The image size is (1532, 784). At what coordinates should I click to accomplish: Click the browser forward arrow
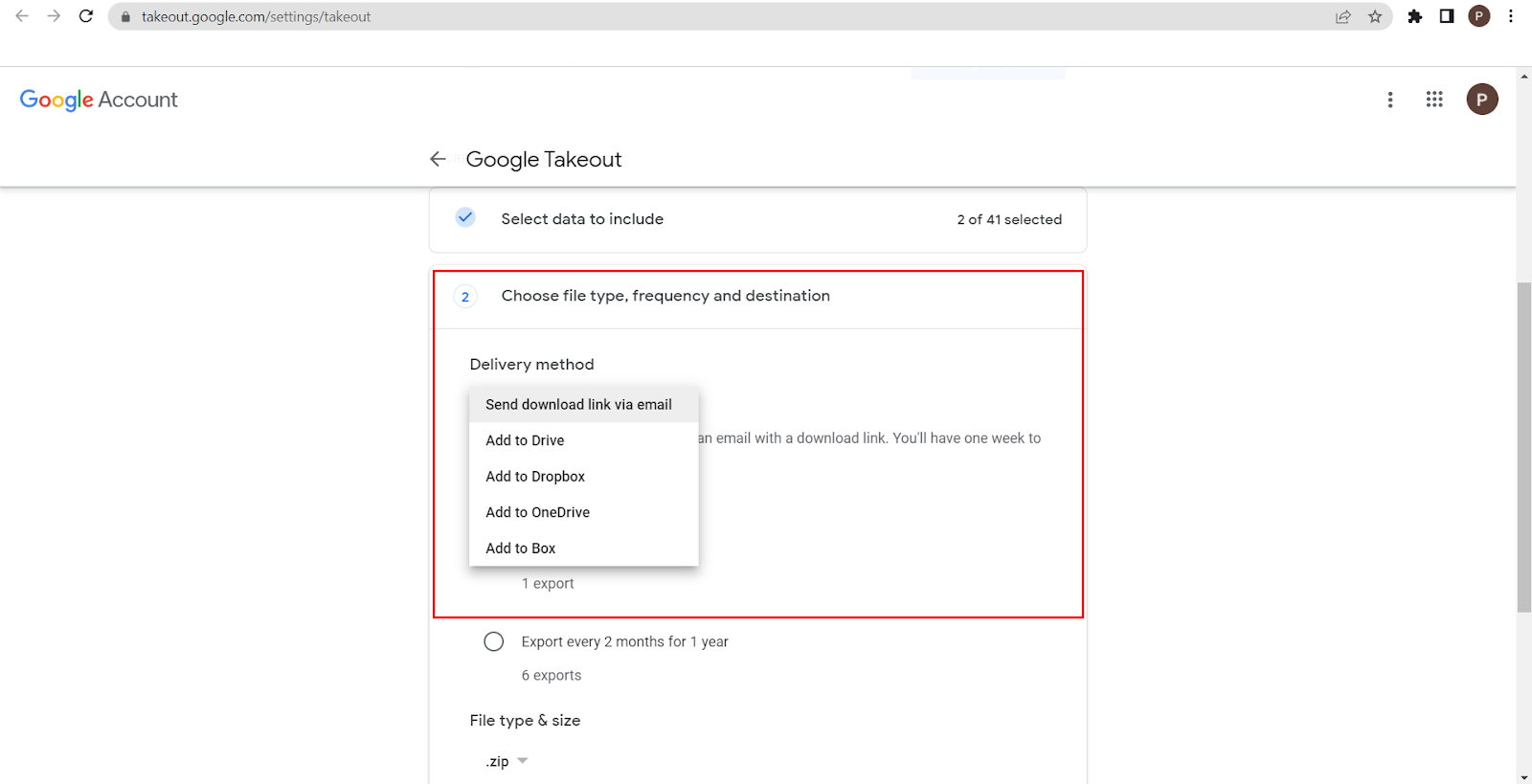(x=54, y=16)
